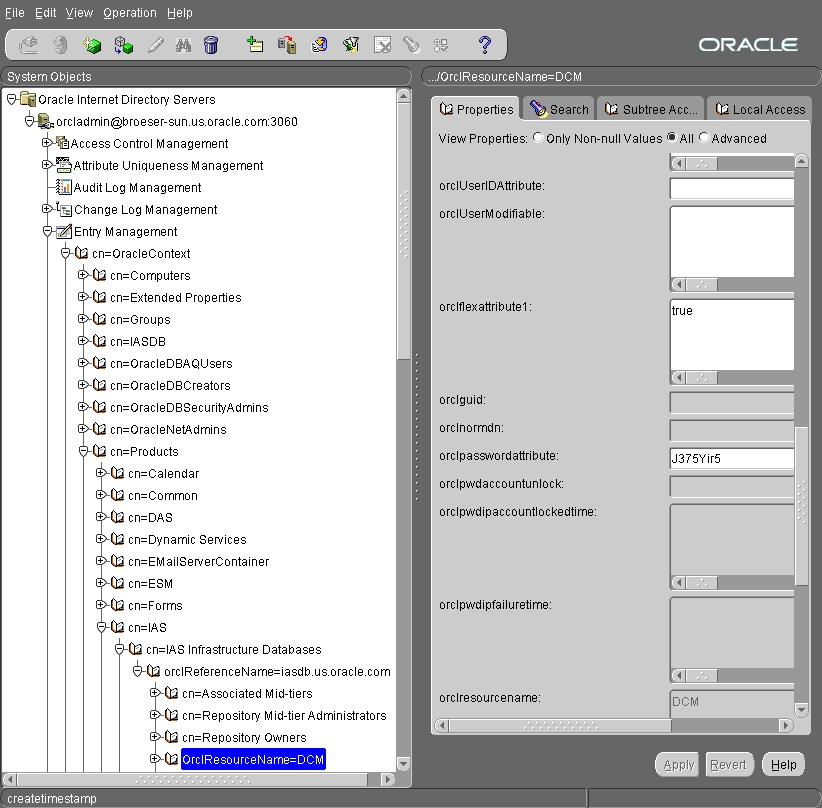Switch to the Subtree Access tab
822x808 pixels.
(651, 109)
